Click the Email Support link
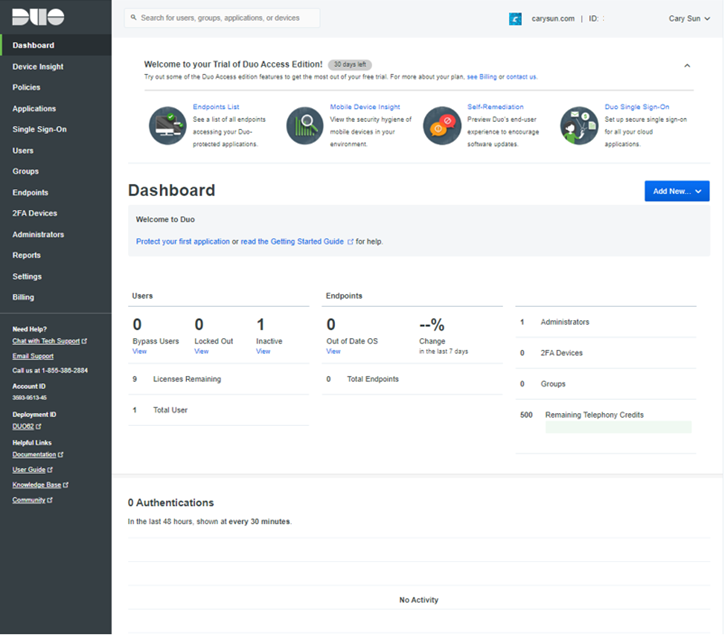This screenshot has width=724, height=636. pyautogui.click(x=33, y=356)
